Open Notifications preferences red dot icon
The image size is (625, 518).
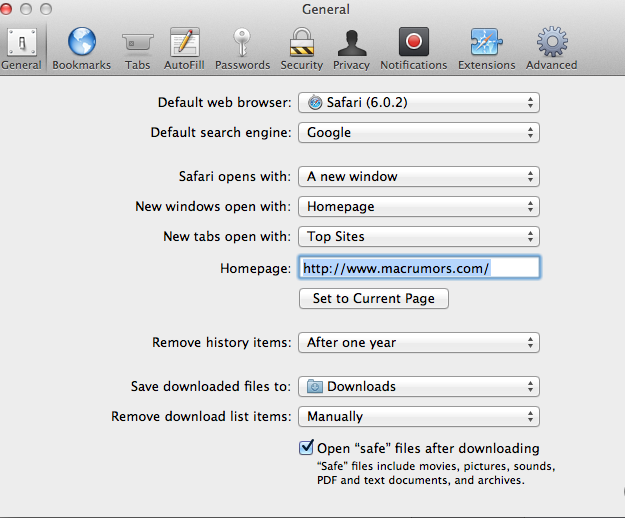[414, 41]
